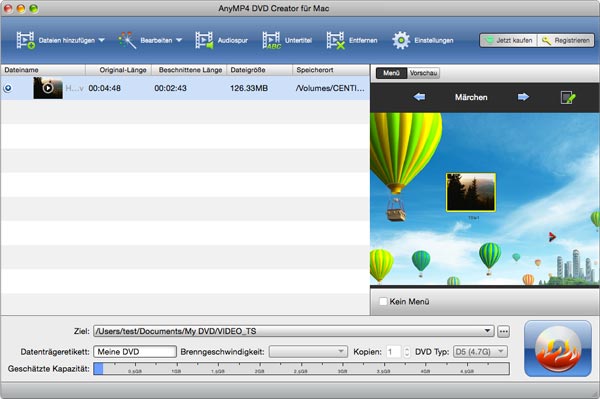600x399 pixels.
Task: Expand the Bearbeiten dropdown arrow
Action: click(x=179, y=40)
